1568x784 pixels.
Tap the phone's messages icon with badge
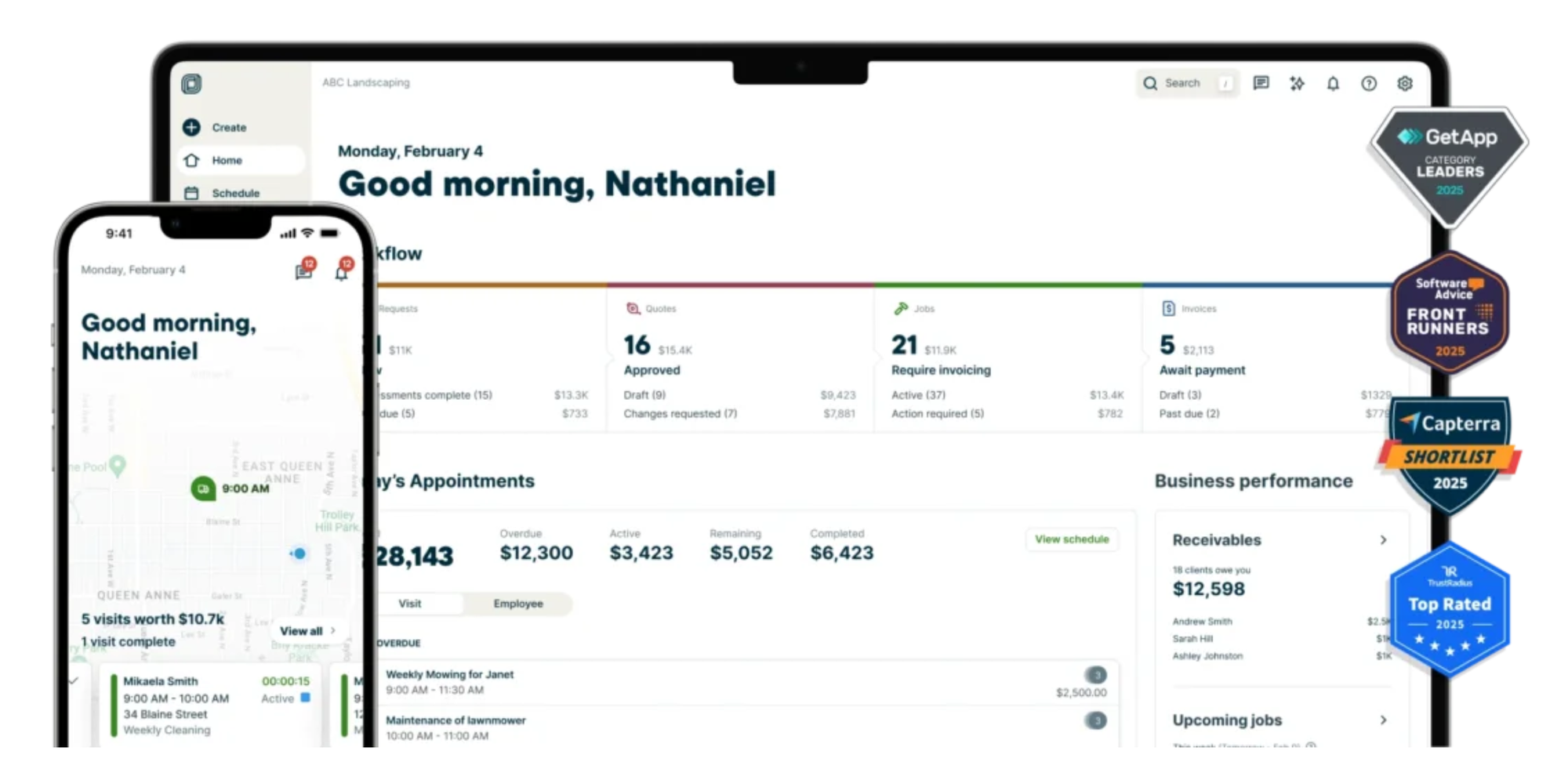303,272
